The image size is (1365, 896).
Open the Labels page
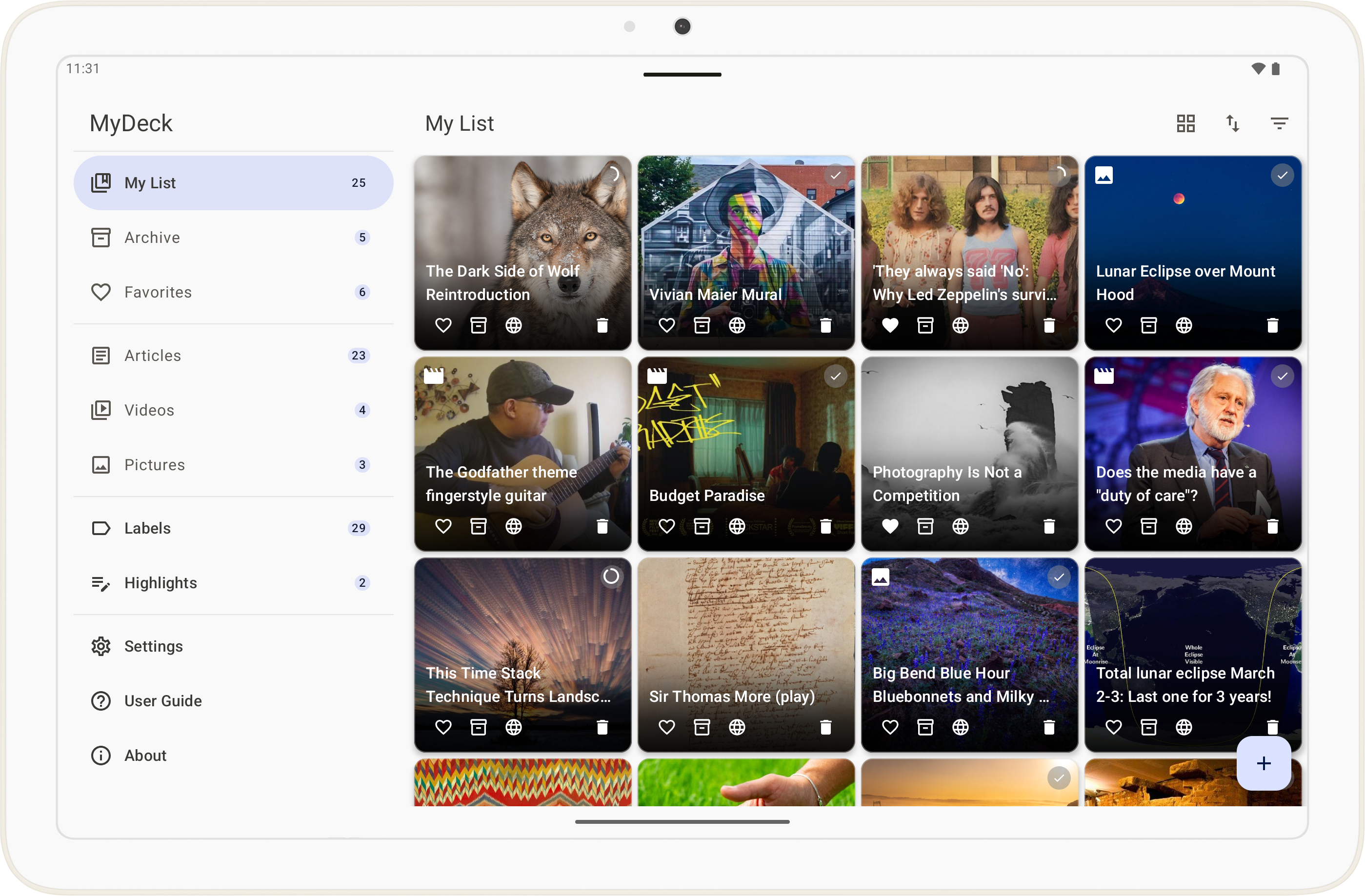(233, 528)
